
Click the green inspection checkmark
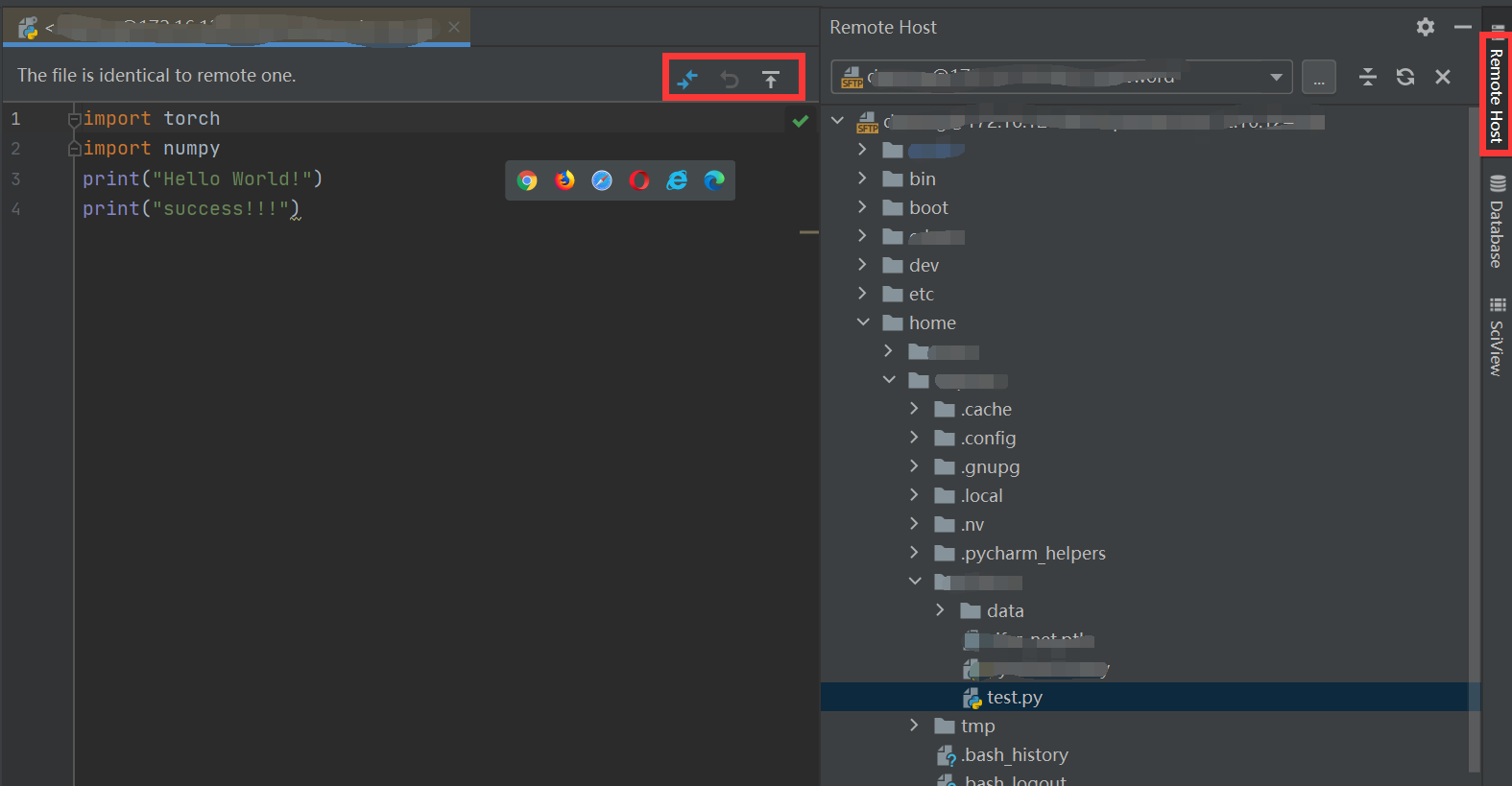click(801, 121)
